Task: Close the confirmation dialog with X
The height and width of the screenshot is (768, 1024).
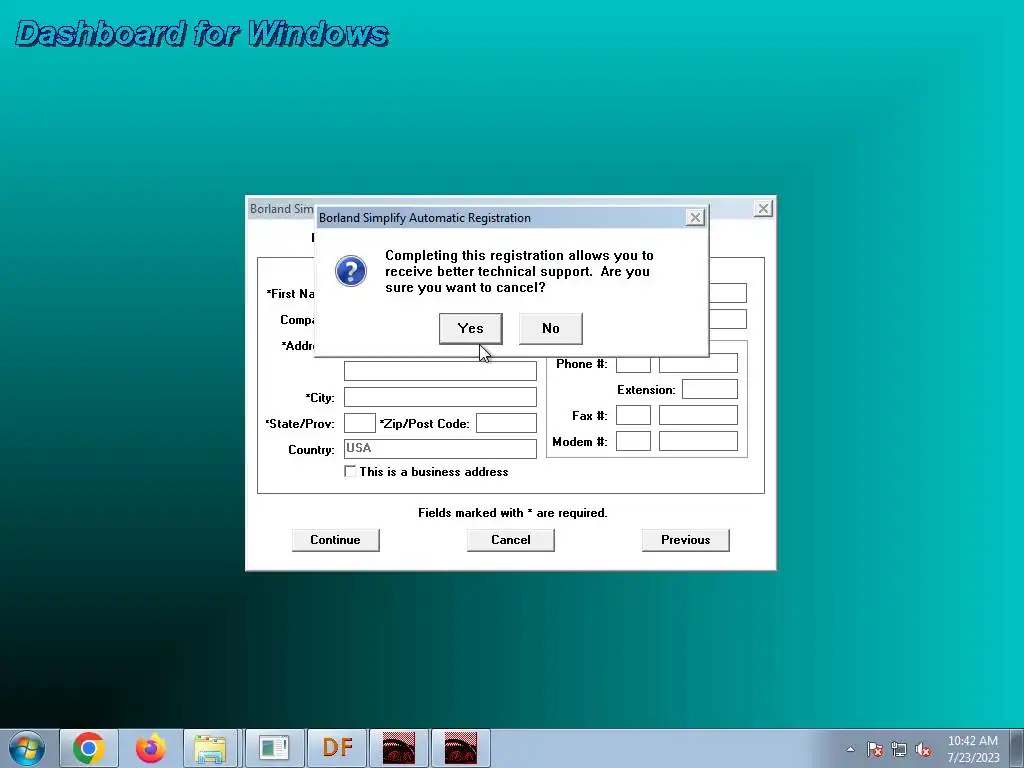Action: pyautogui.click(x=696, y=217)
